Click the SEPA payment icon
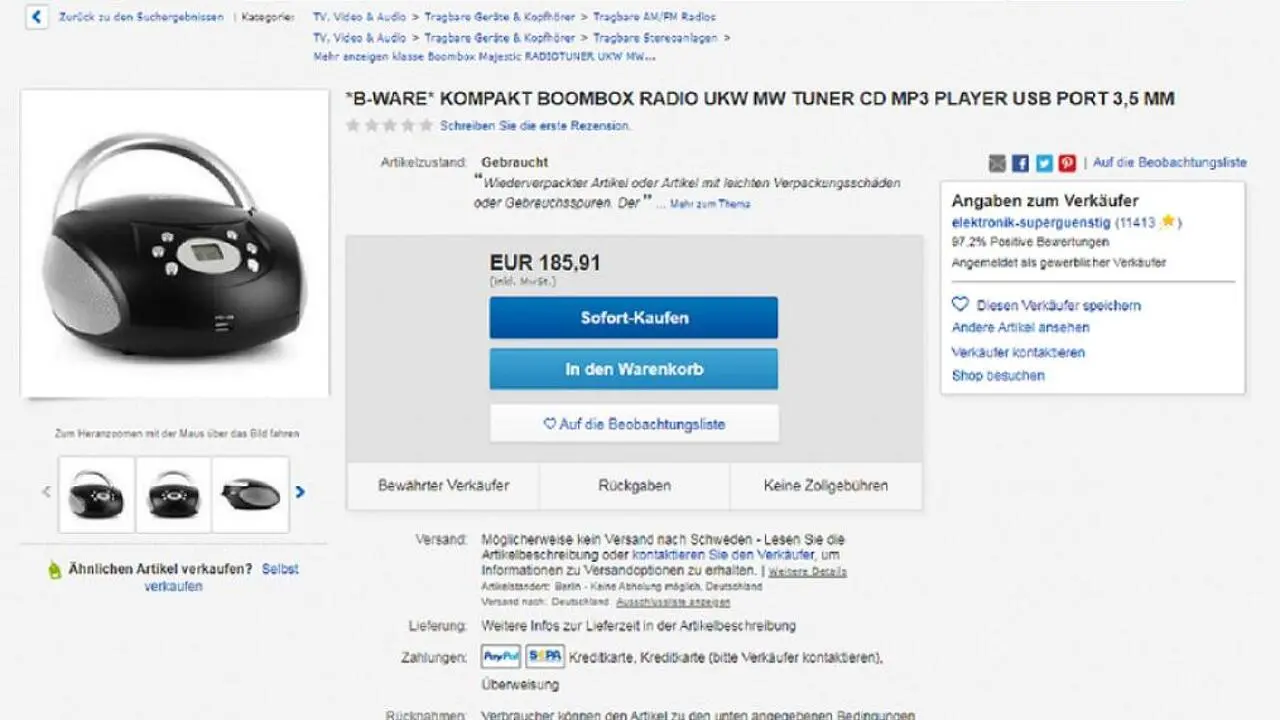This screenshot has width=1280, height=720. click(x=545, y=657)
